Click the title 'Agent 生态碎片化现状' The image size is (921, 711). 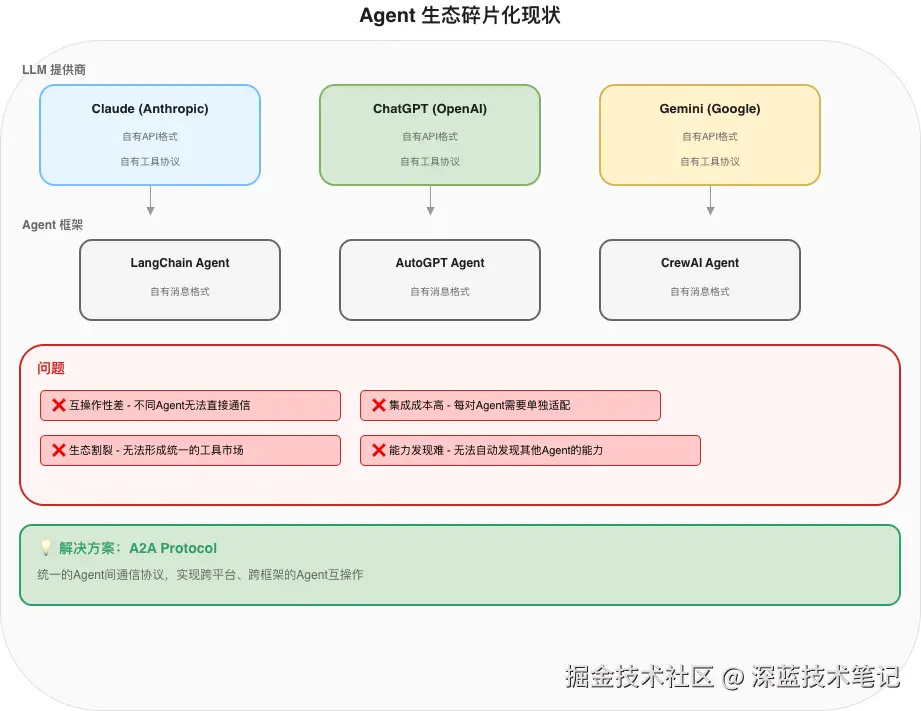click(x=460, y=15)
